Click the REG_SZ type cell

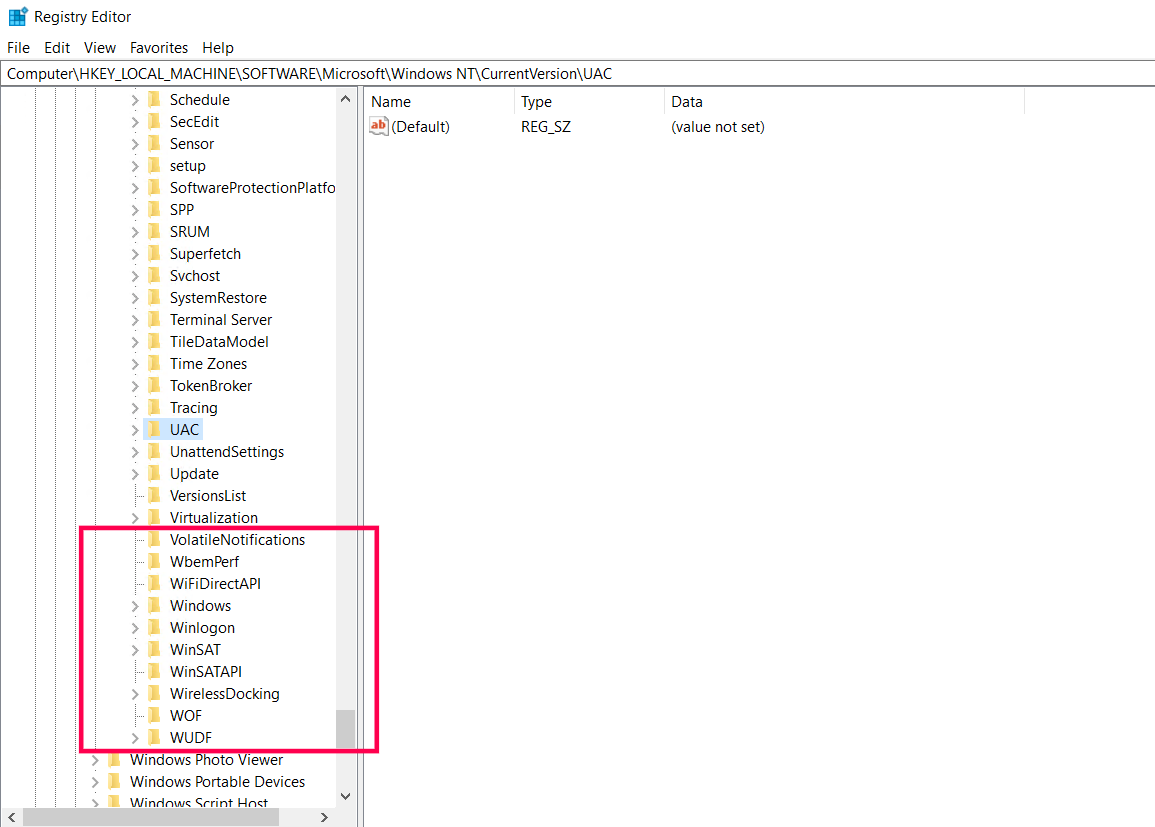pos(546,127)
